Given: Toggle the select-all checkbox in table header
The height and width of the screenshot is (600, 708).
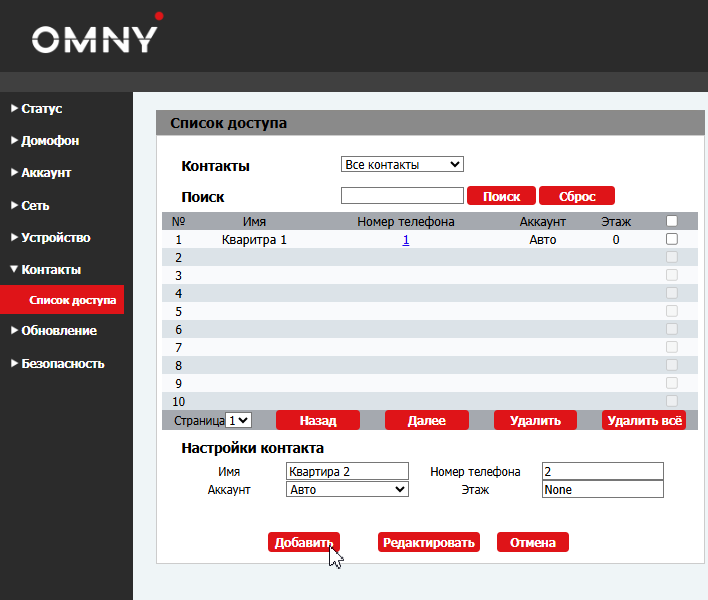Looking at the screenshot, I should point(672,221).
